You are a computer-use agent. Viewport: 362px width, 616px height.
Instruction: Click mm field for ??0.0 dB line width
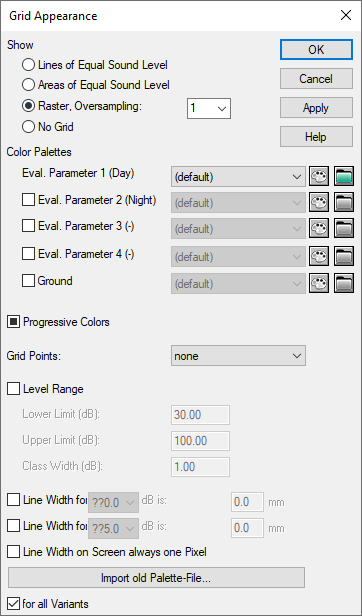click(x=247, y=502)
